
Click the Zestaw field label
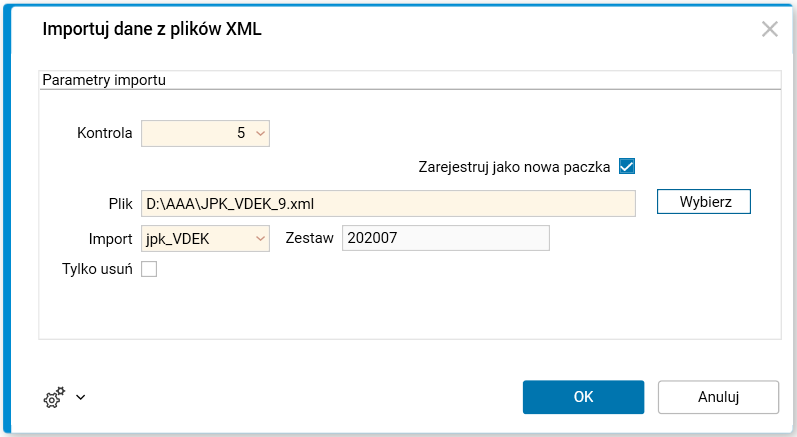tap(310, 239)
